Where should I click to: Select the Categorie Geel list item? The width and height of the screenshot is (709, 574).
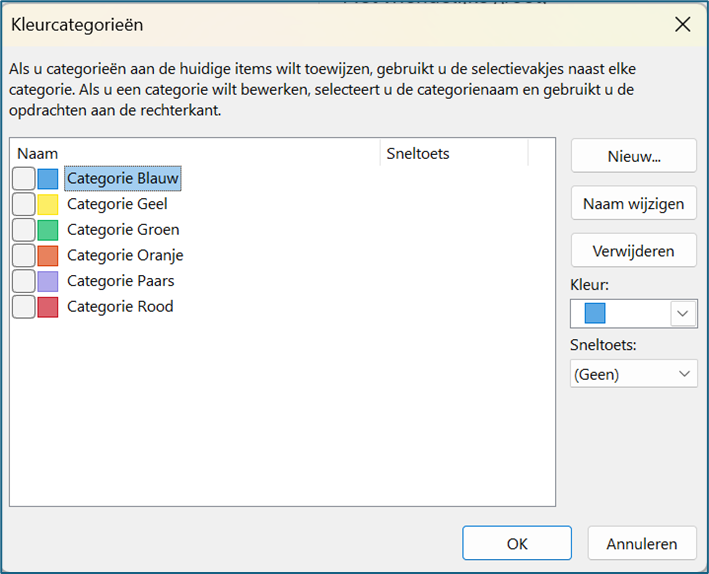coord(117,204)
